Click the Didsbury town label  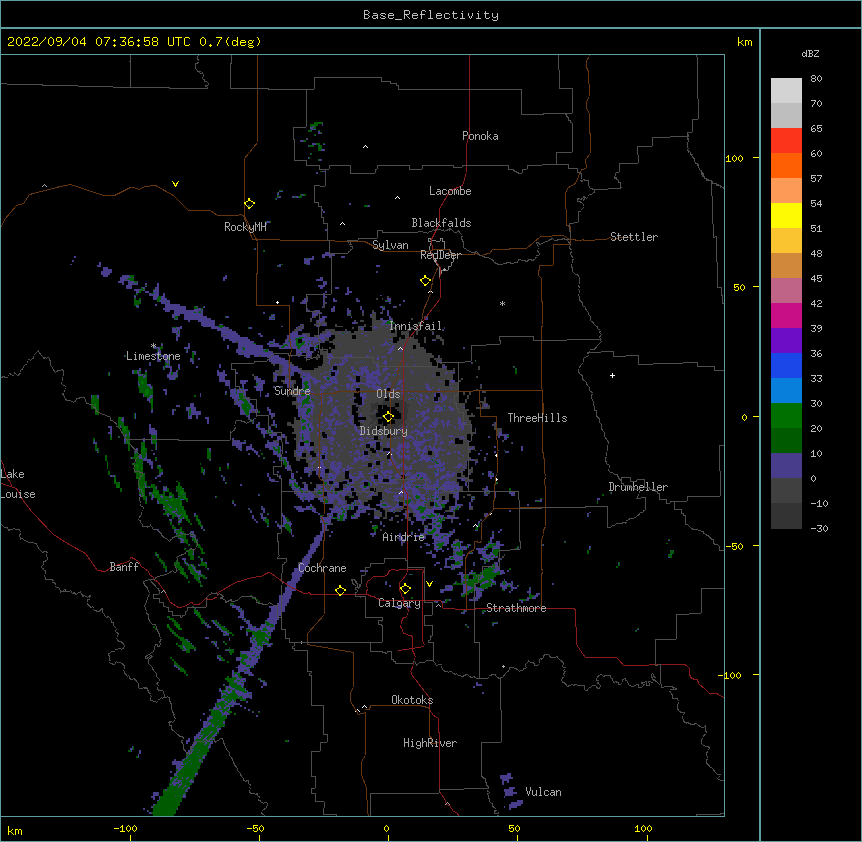[384, 431]
